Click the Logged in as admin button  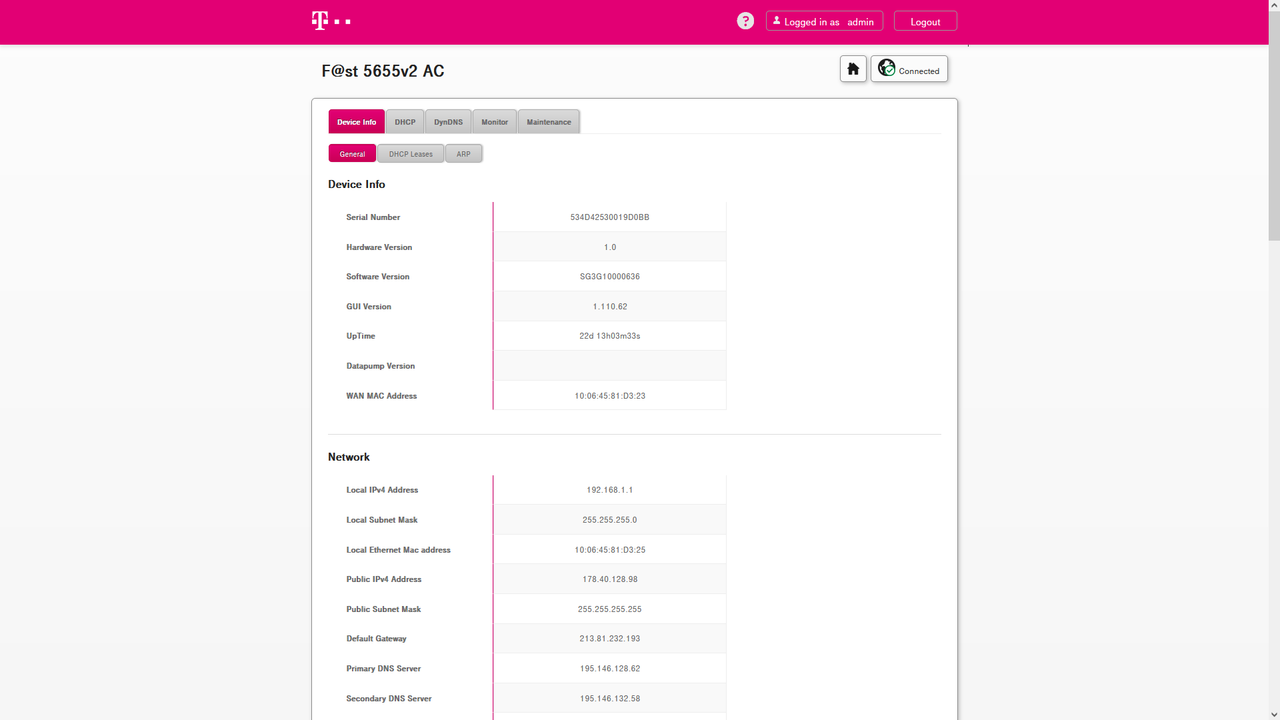(x=824, y=21)
